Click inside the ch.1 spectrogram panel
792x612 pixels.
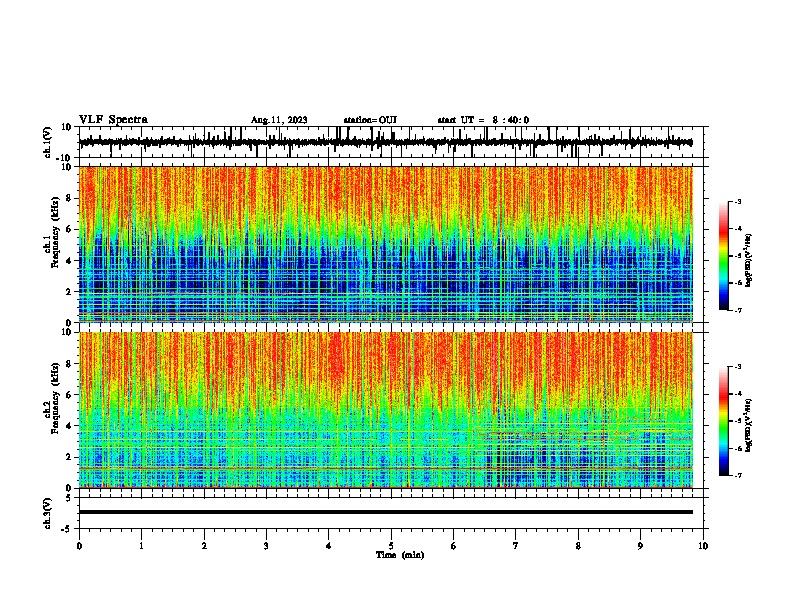click(385, 244)
